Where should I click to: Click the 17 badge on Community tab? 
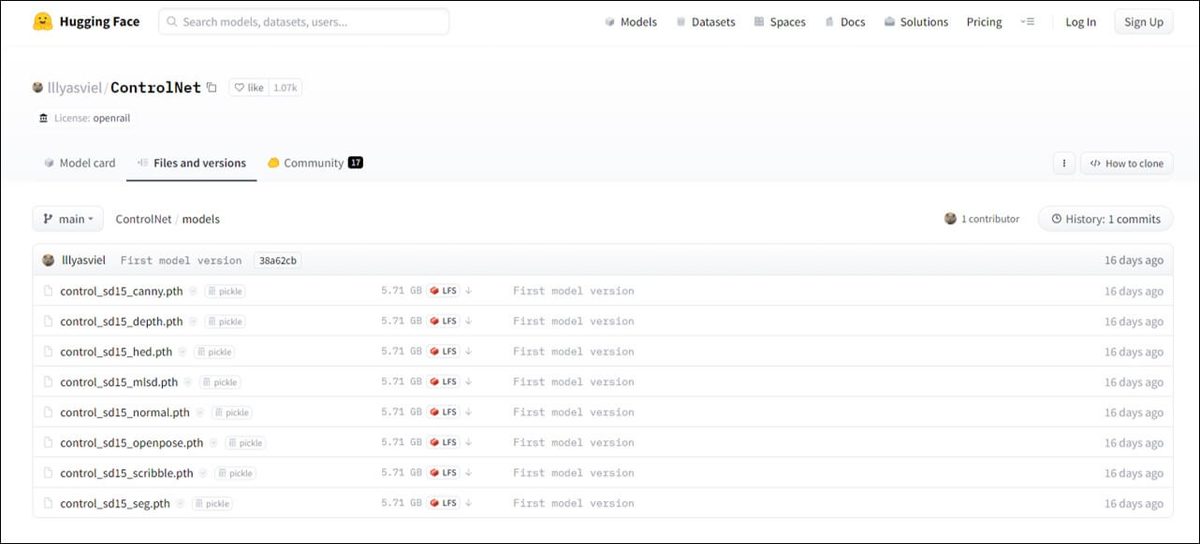point(355,163)
